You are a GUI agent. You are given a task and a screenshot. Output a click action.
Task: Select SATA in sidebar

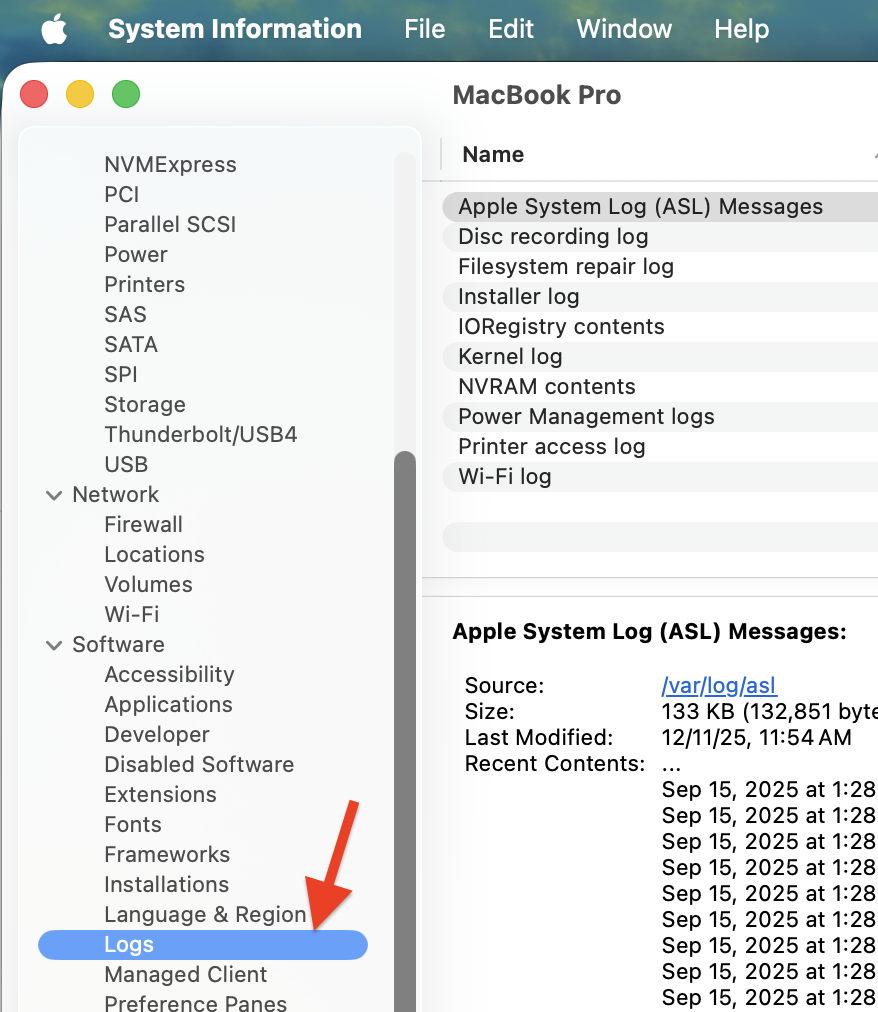coord(131,345)
